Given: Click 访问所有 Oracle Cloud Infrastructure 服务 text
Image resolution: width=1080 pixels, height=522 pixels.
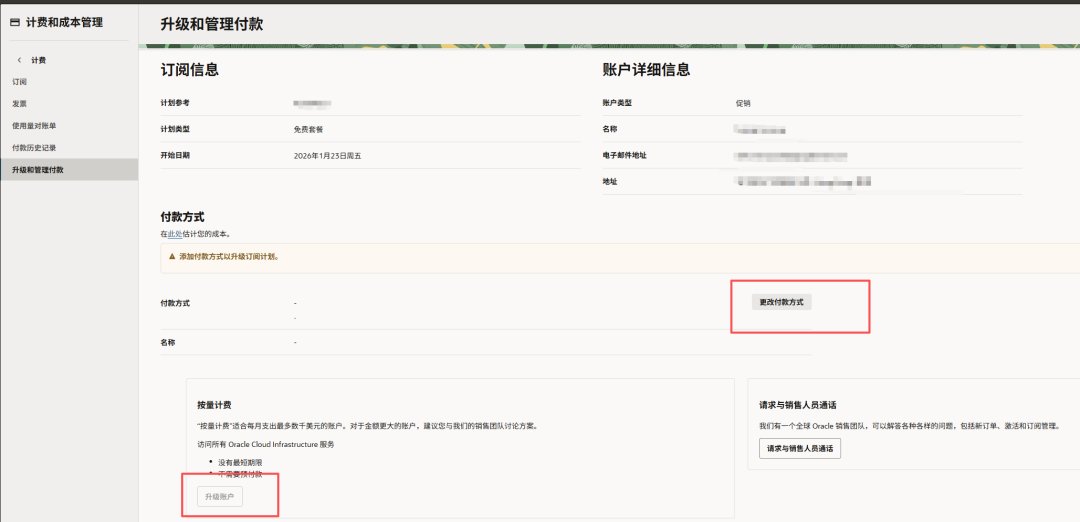Looking at the screenshot, I should [x=266, y=444].
